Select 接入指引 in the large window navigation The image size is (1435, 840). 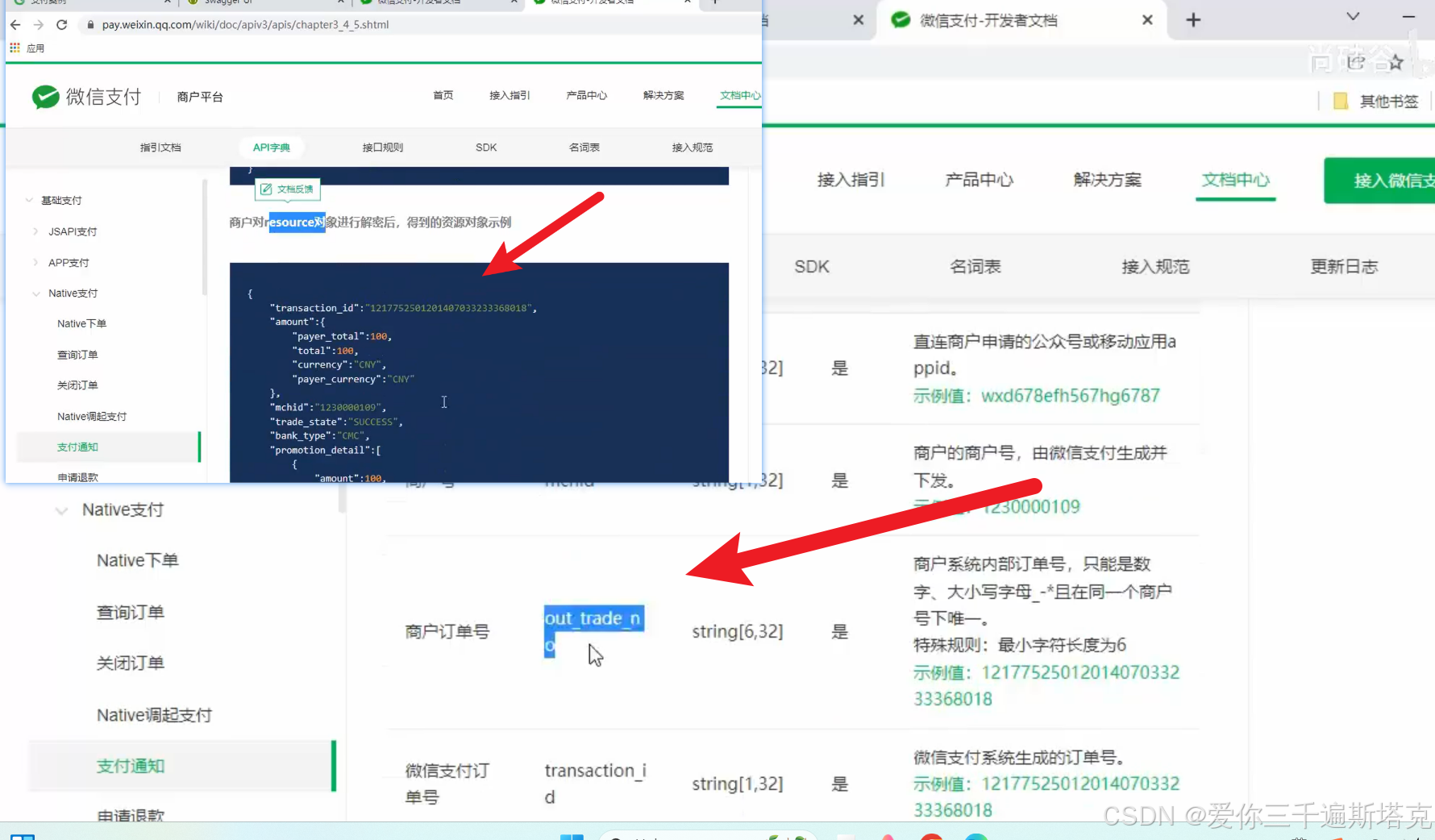click(x=851, y=180)
